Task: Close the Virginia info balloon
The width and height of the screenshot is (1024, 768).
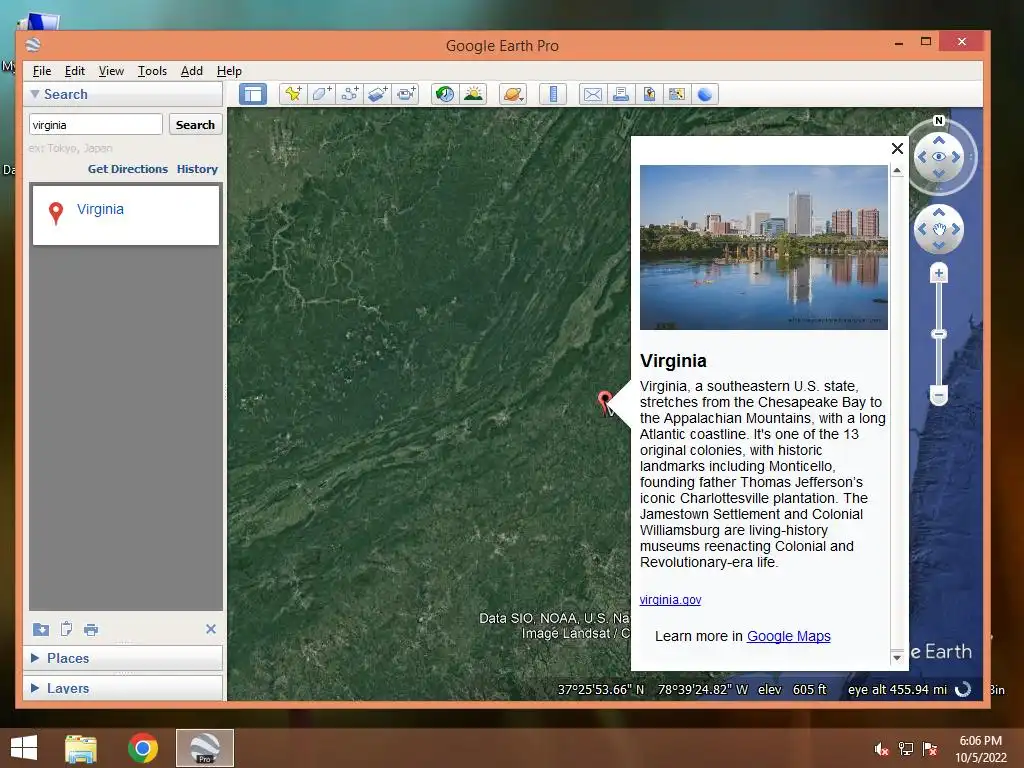Action: (x=897, y=149)
